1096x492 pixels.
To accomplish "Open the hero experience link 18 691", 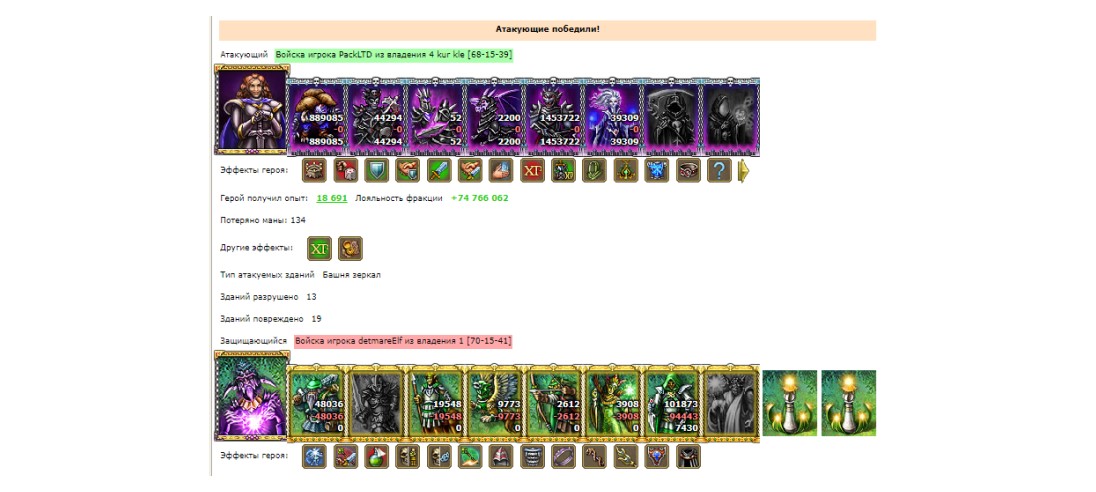I will 332,198.
